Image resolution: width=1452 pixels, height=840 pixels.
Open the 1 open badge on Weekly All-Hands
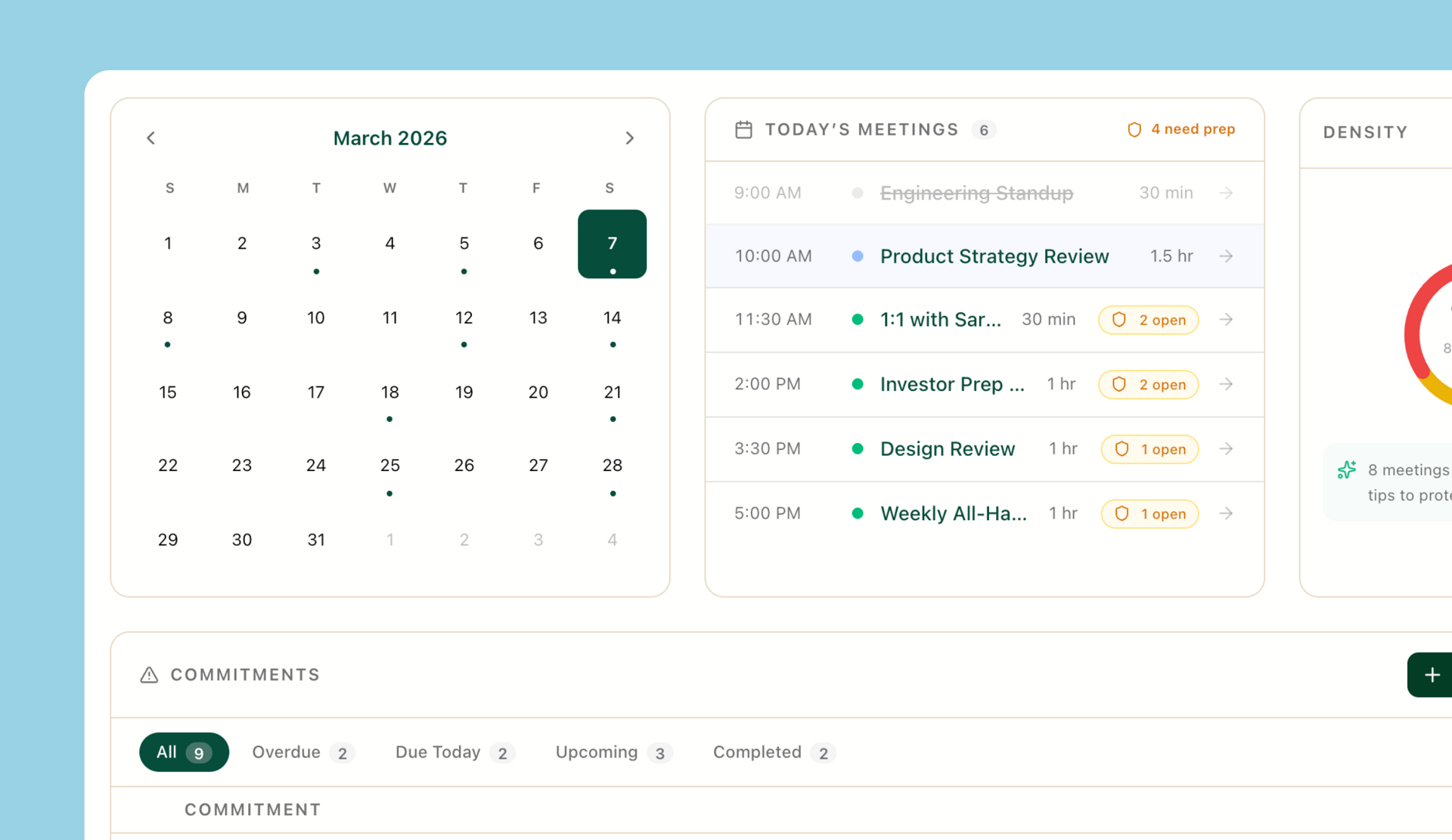(1149, 513)
